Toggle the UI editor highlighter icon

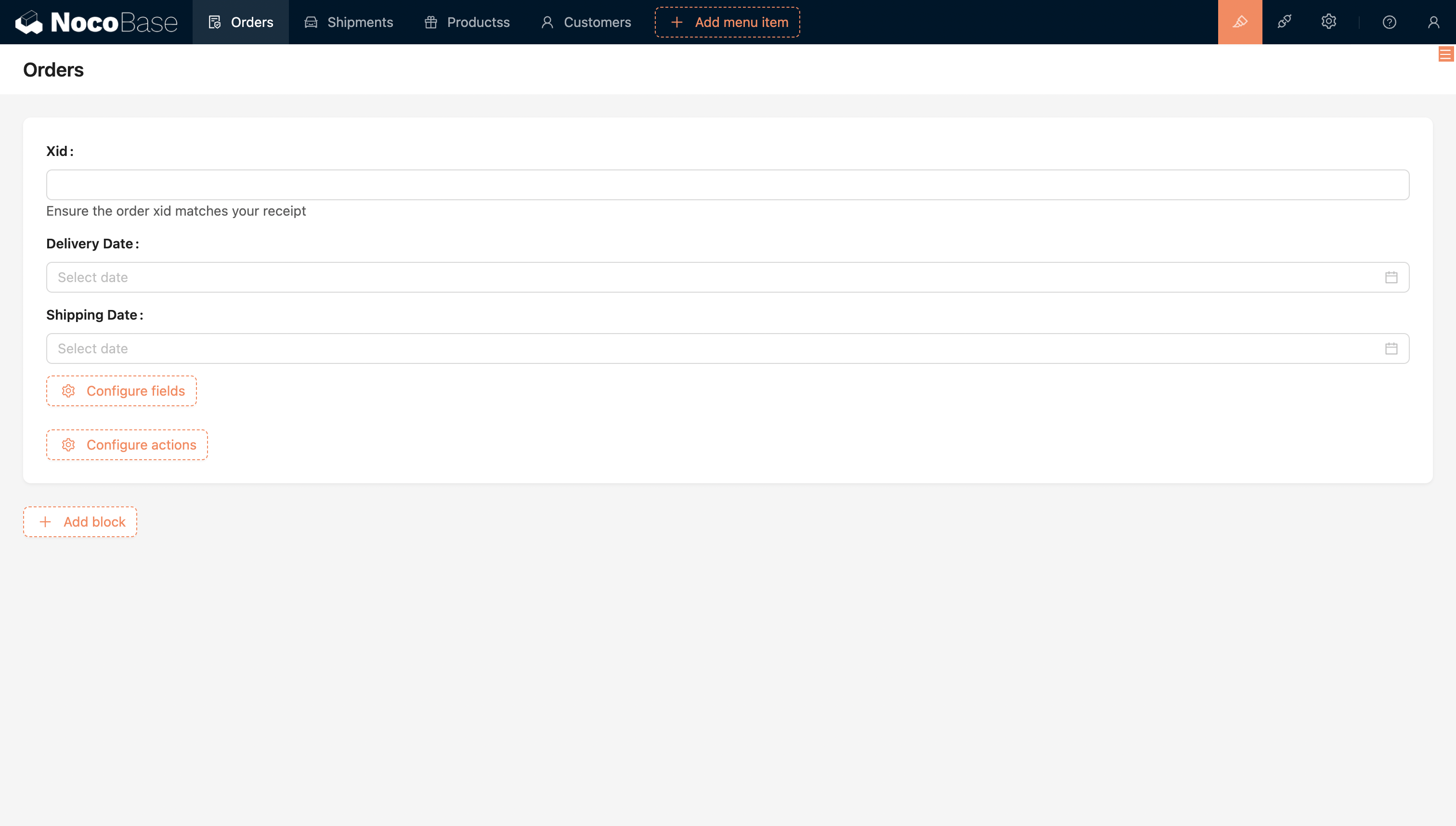coord(1240,22)
